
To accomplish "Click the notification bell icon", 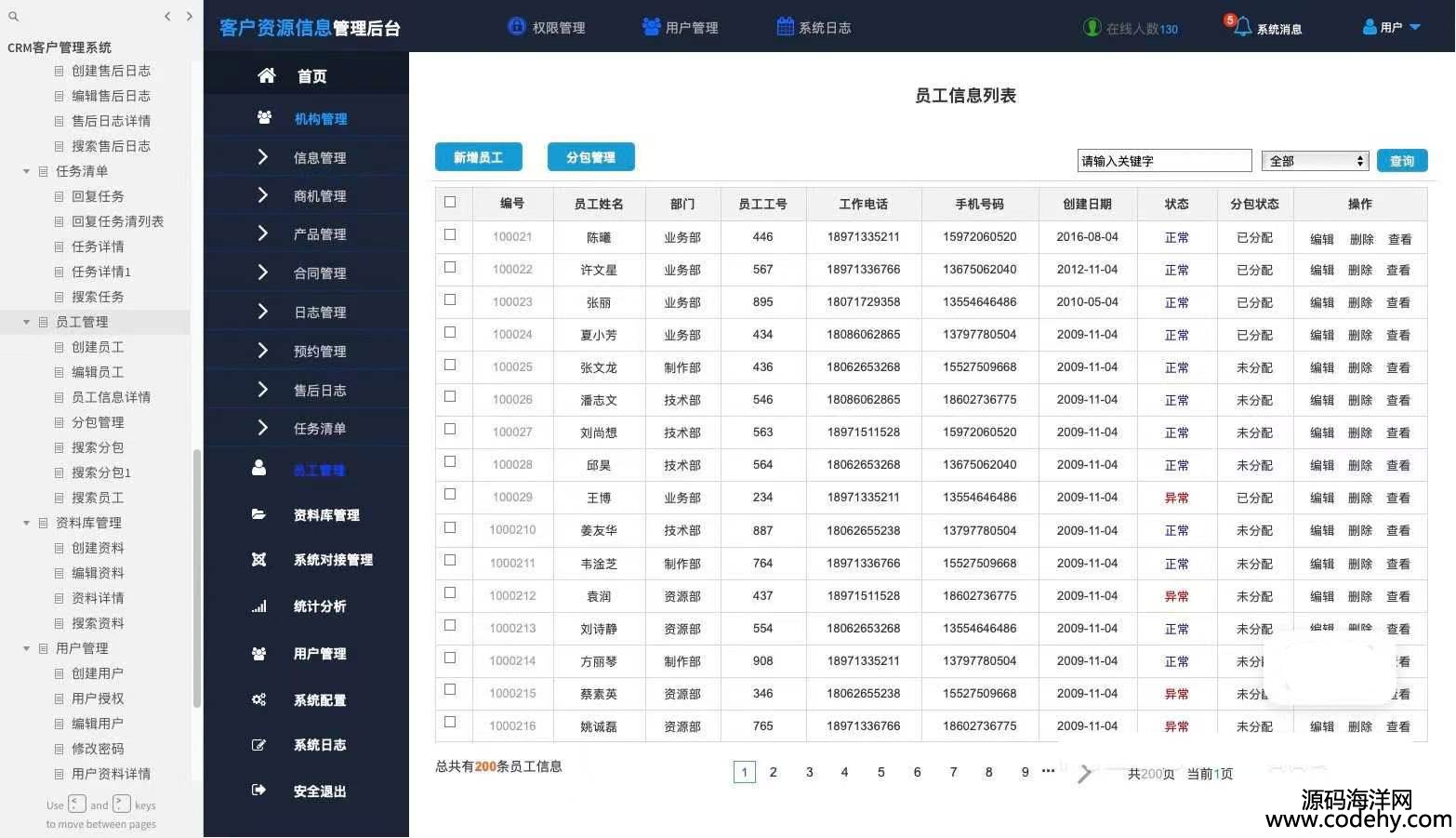I will (1242, 27).
